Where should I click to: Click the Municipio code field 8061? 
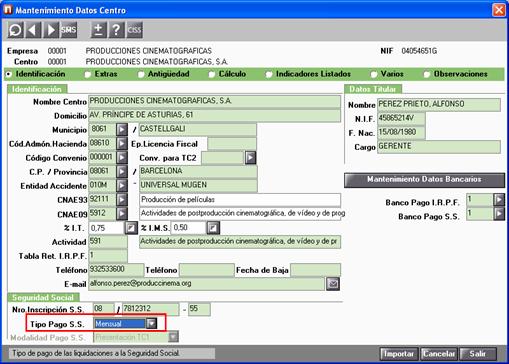102,130
